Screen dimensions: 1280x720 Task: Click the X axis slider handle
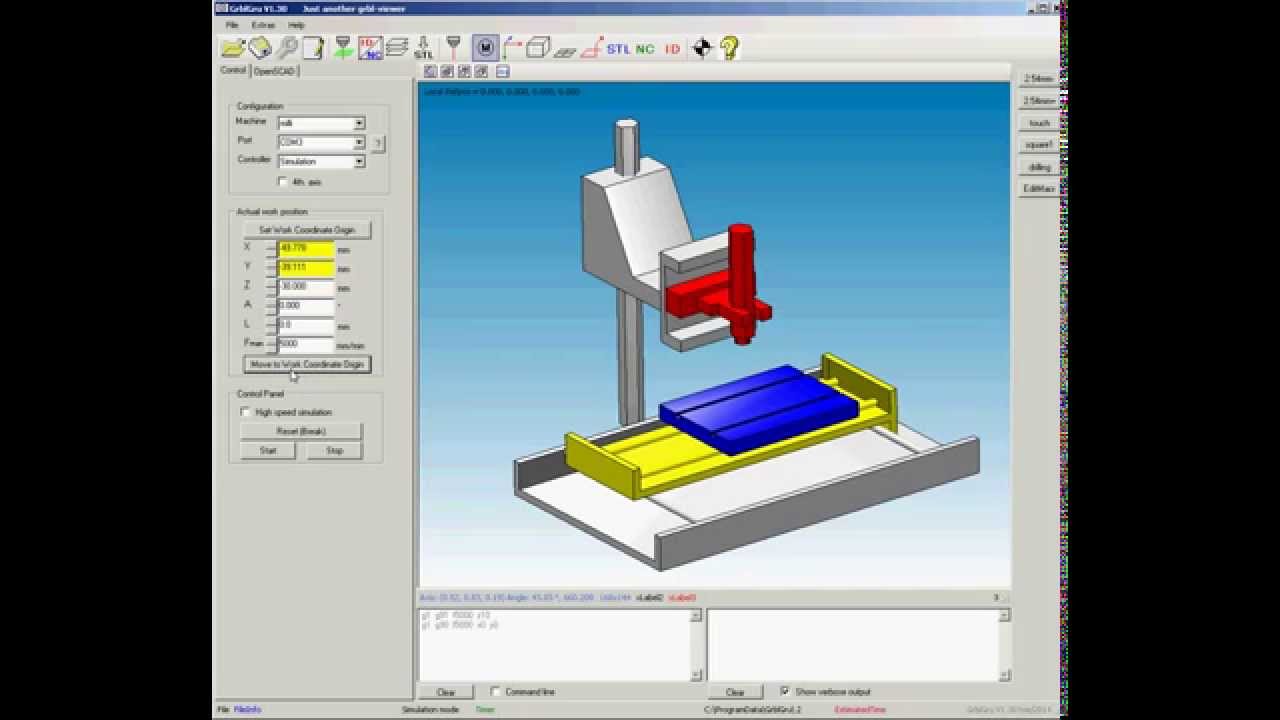point(271,249)
